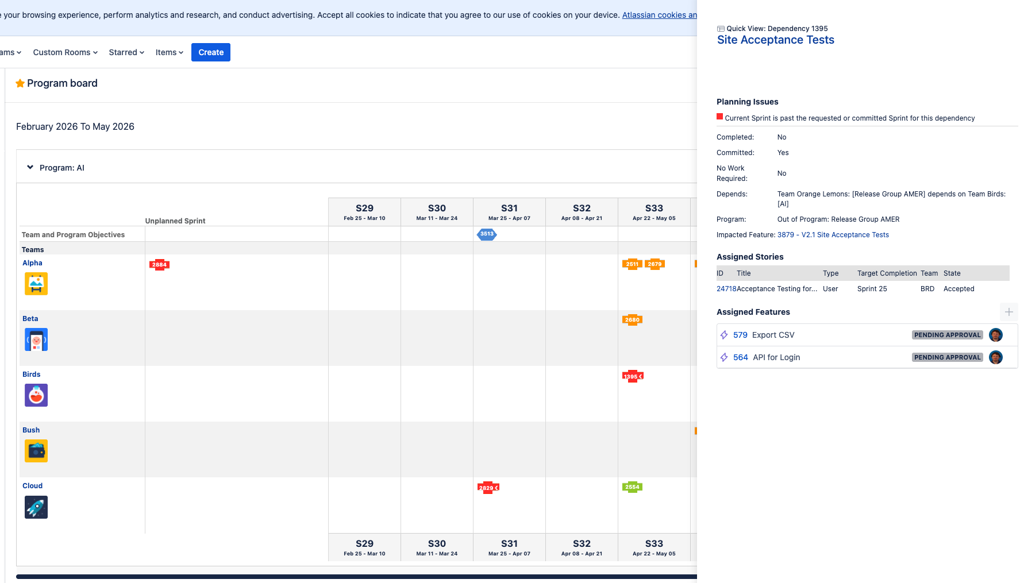Open red dependency 2829 in Cloud row
This screenshot has width=1024, height=583.
point(488,488)
